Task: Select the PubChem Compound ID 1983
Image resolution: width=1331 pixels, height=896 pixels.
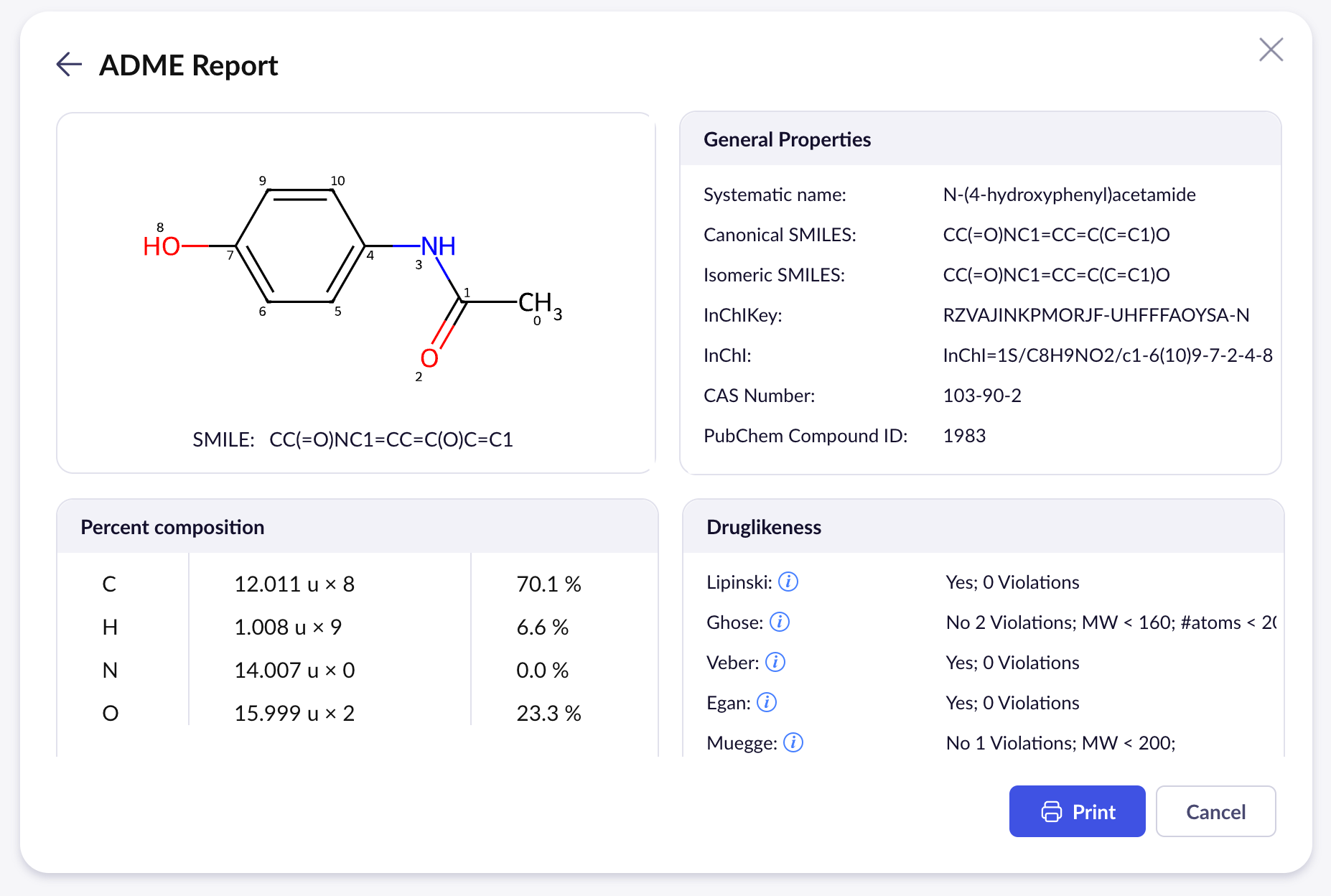Action: (x=964, y=436)
